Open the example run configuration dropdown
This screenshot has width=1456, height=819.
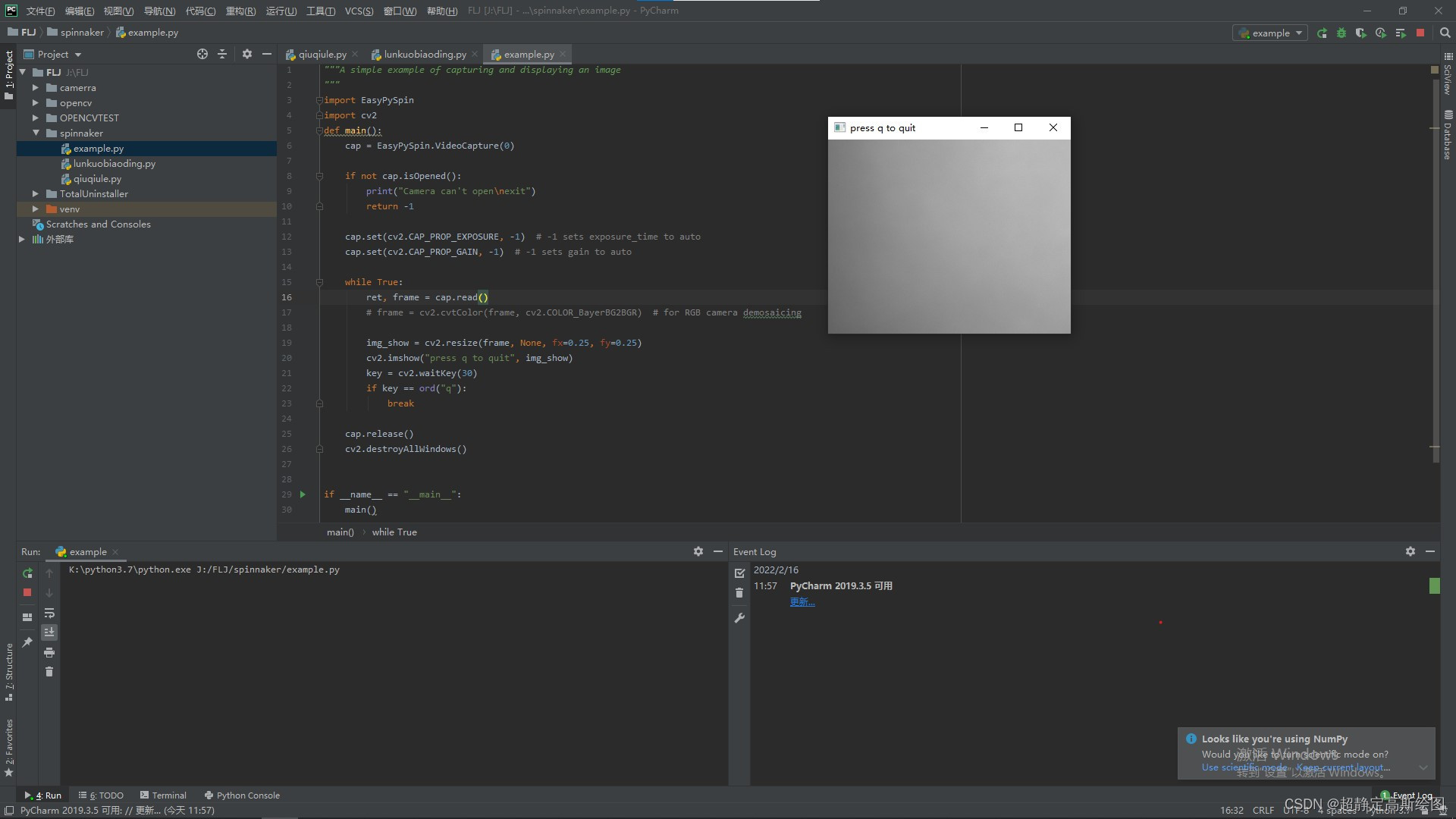point(1270,33)
